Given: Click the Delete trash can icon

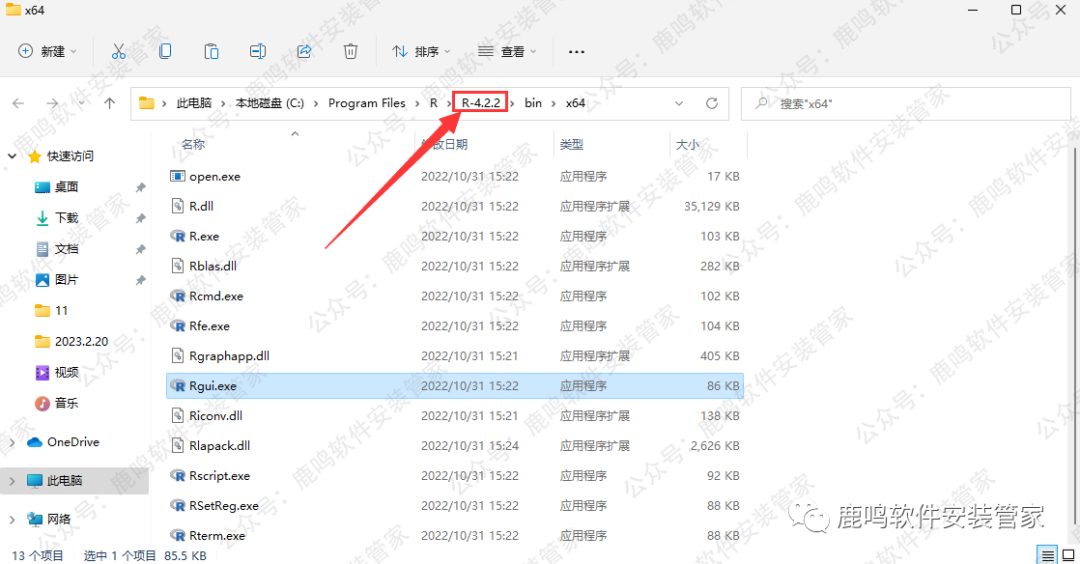Looking at the screenshot, I should [351, 51].
